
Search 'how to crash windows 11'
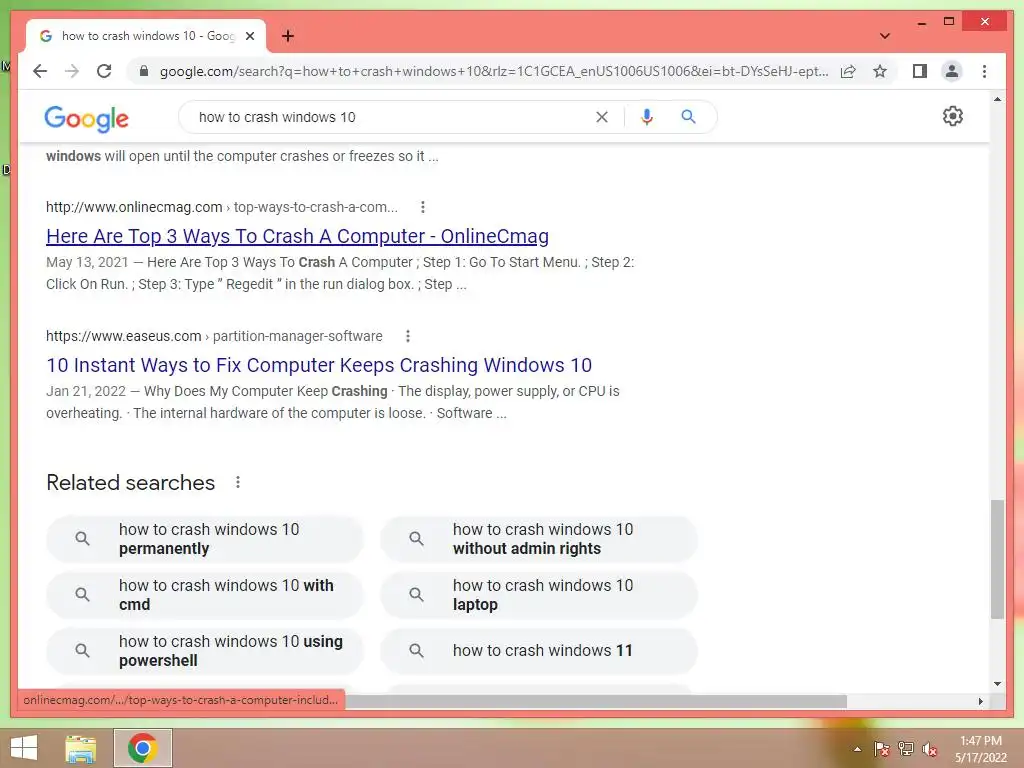pyautogui.click(x=539, y=651)
